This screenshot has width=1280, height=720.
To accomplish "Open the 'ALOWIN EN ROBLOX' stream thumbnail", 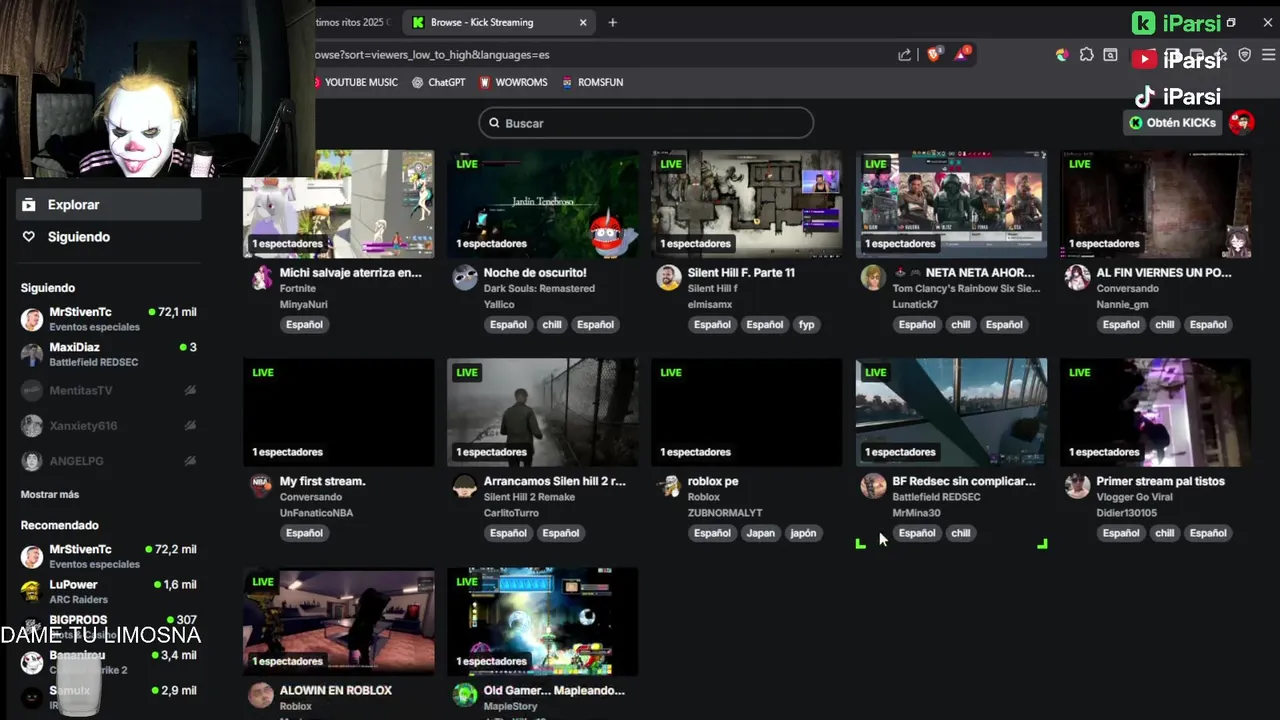I will point(339,621).
